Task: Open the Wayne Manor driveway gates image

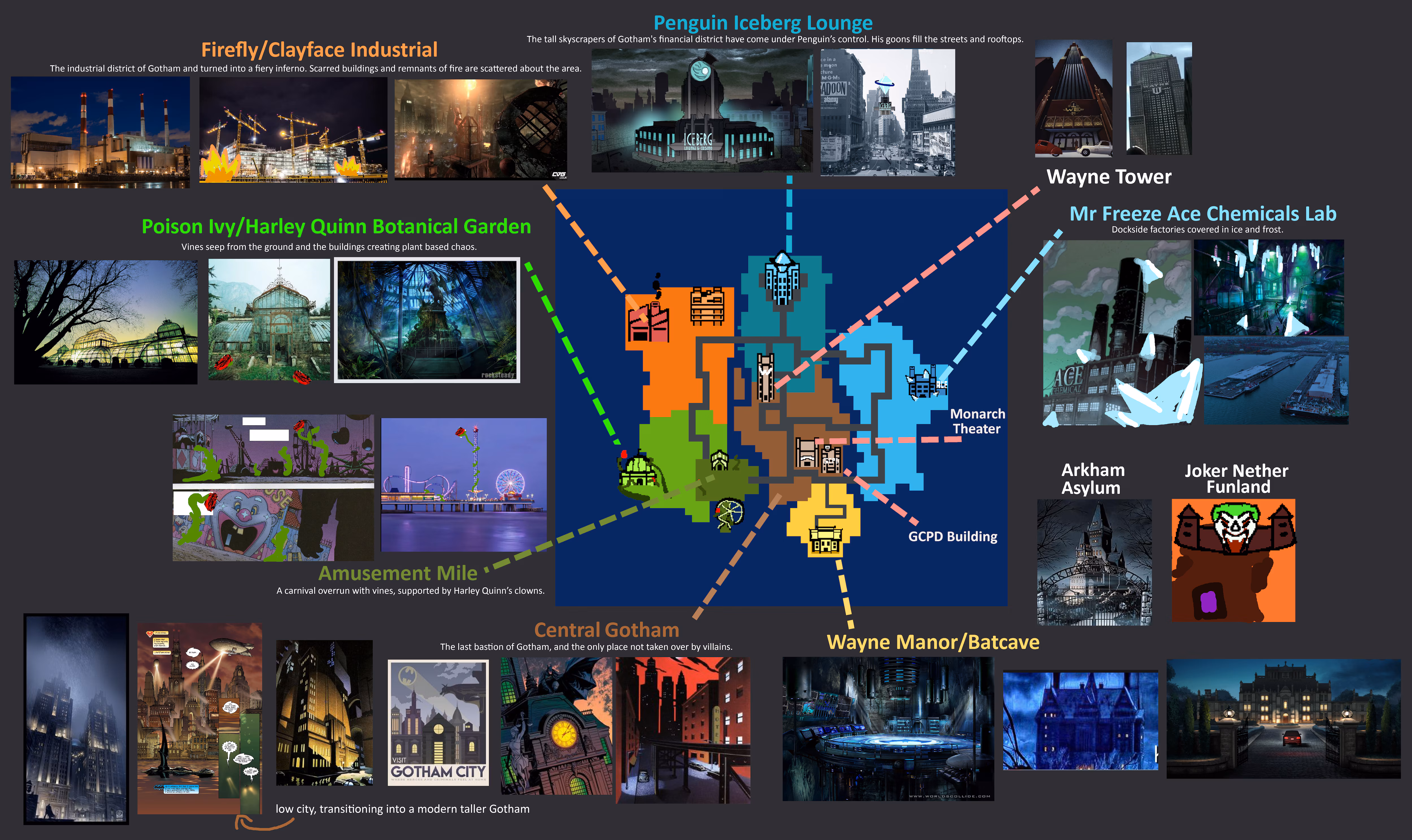Action: click(1284, 718)
